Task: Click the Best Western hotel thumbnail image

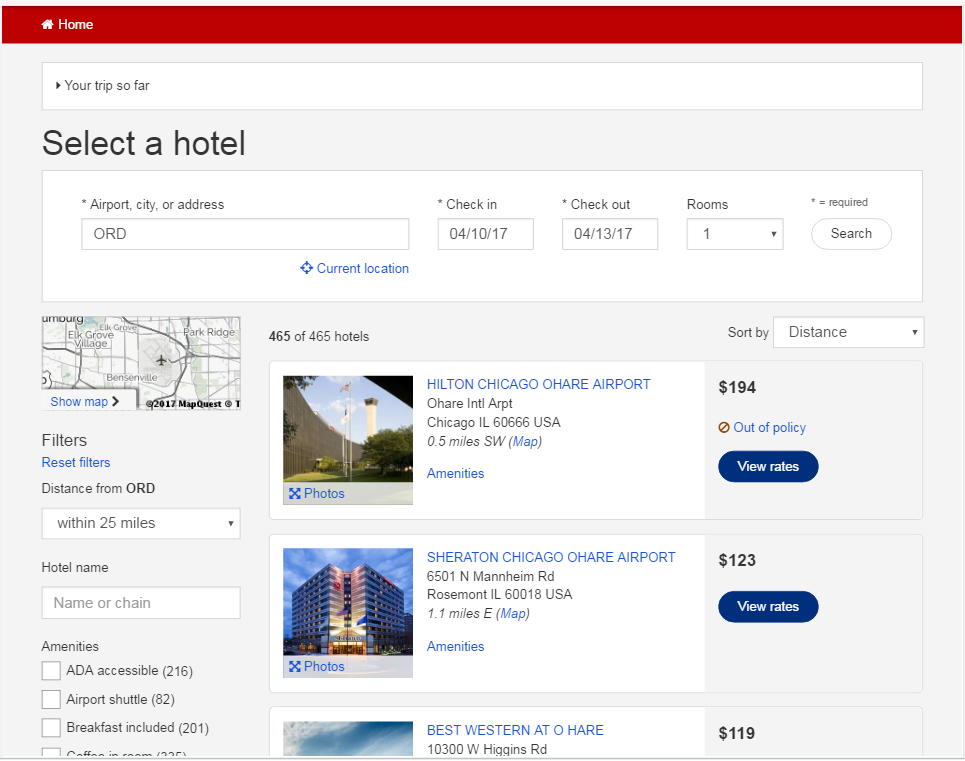Action: [x=348, y=738]
